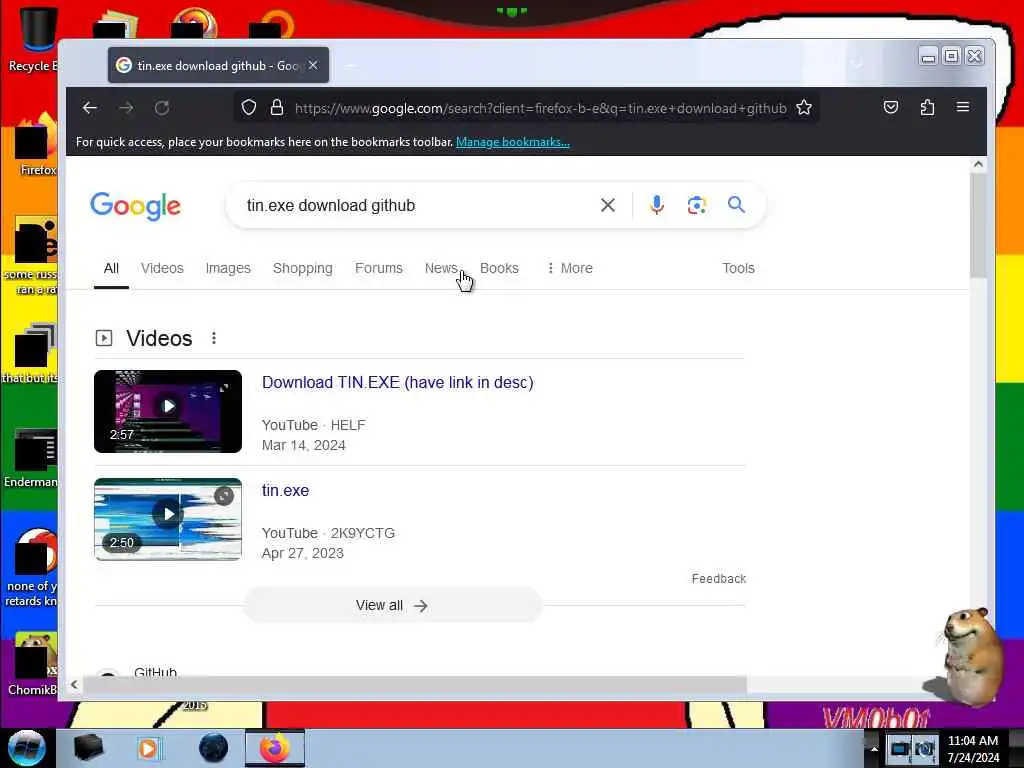
Task: Submit search with the magnifying glass icon
Action: click(x=736, y=205)
